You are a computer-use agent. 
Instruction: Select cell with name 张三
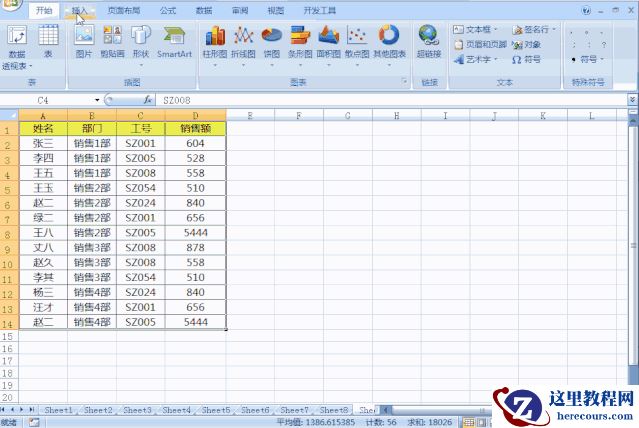coord(43,143)
